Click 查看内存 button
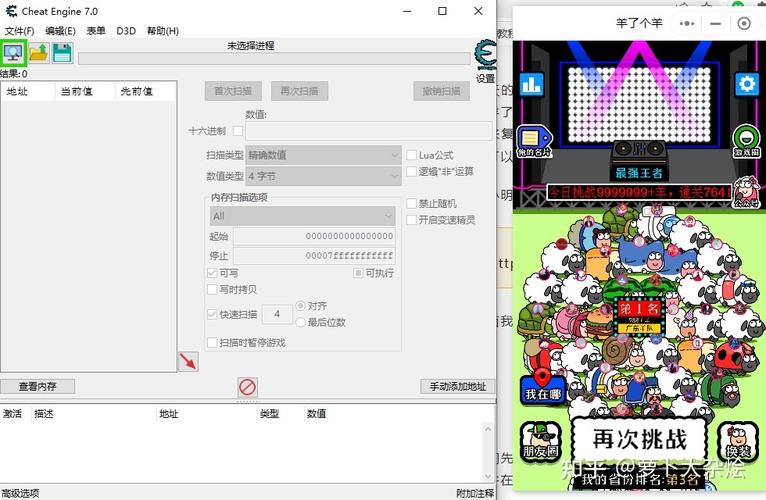The width and height of the screenshot is (766, 500). [x=38, y=387]
